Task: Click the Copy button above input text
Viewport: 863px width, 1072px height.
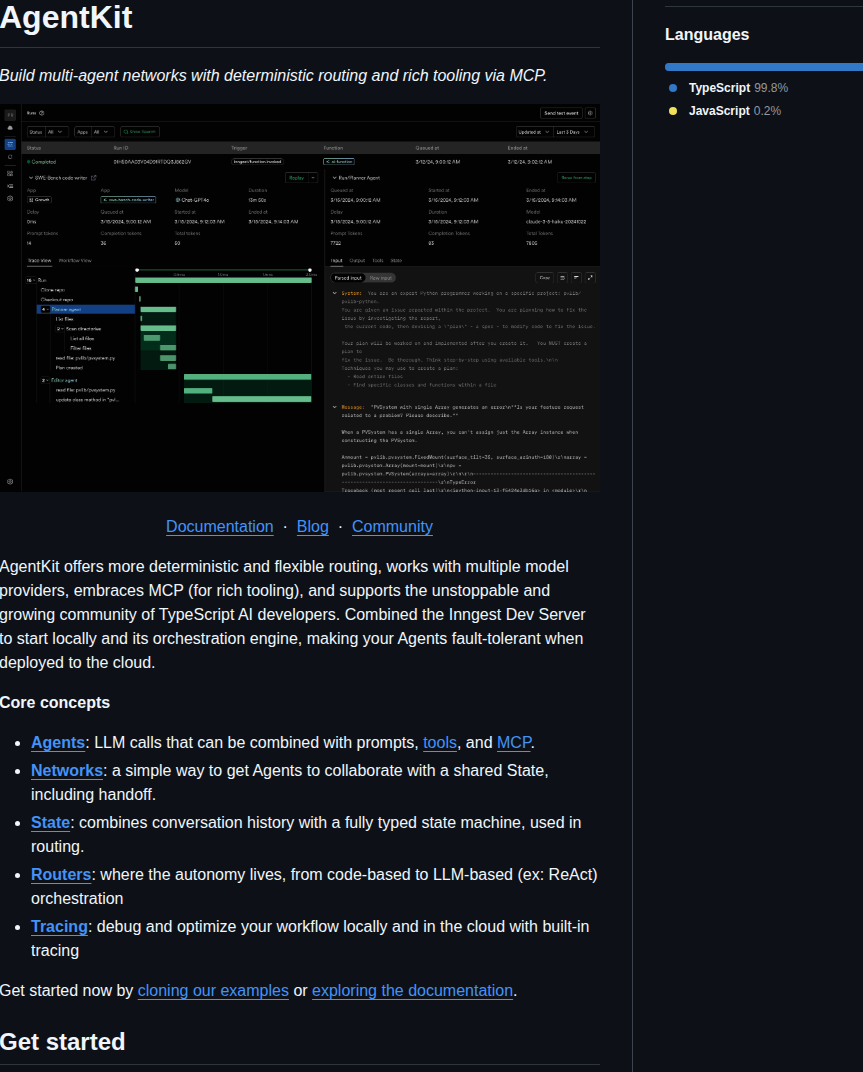Action: click(x=544, y=278)
